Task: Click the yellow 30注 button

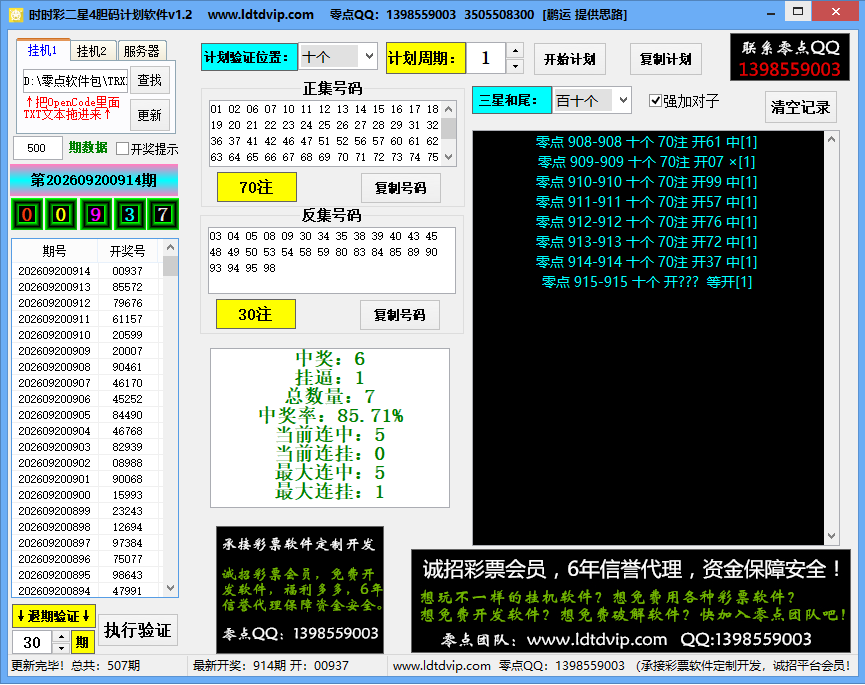Action: point(255,314)
